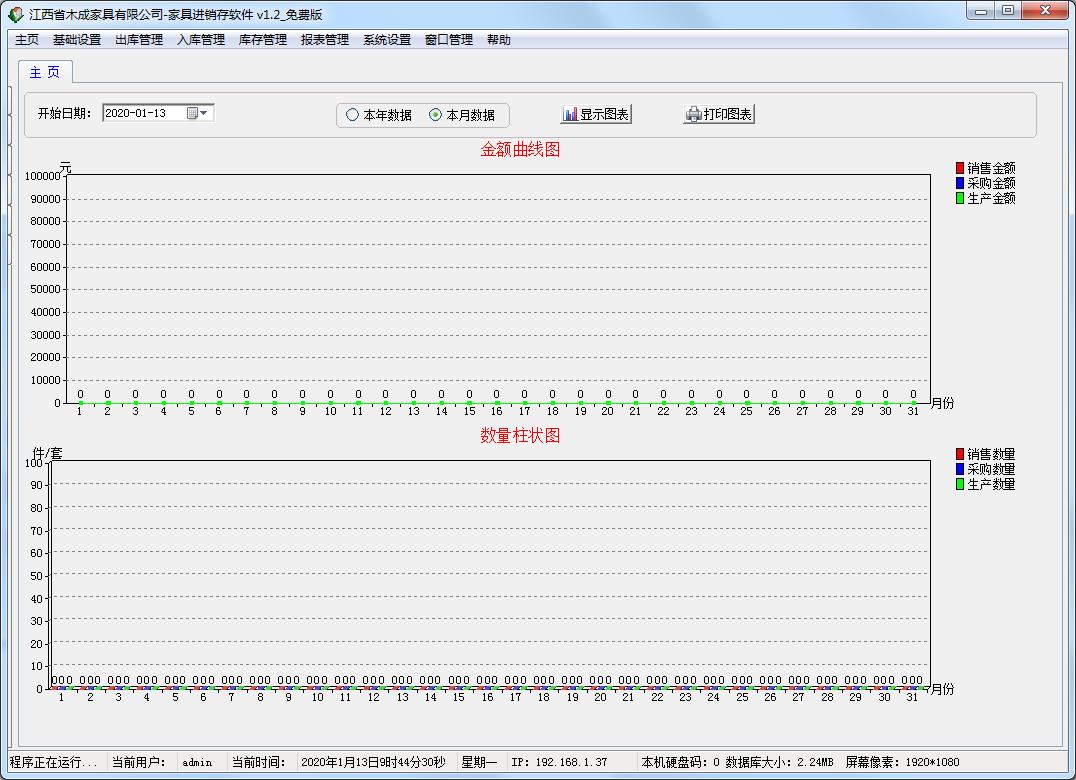Click the 屏幕像素: 1920*1080 status entry
The width and height of the screenshot is (1076, 780).
[902, 762]
